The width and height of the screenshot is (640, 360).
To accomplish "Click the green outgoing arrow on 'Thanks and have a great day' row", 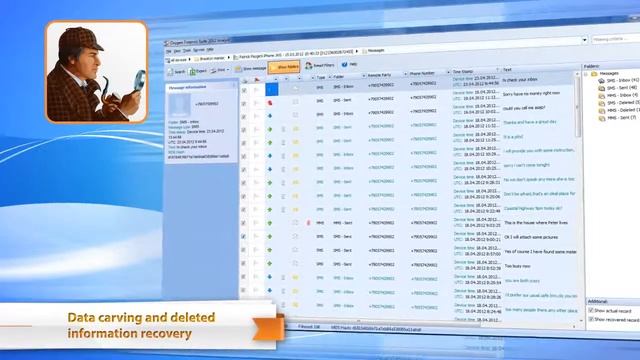I will (270, 129).
